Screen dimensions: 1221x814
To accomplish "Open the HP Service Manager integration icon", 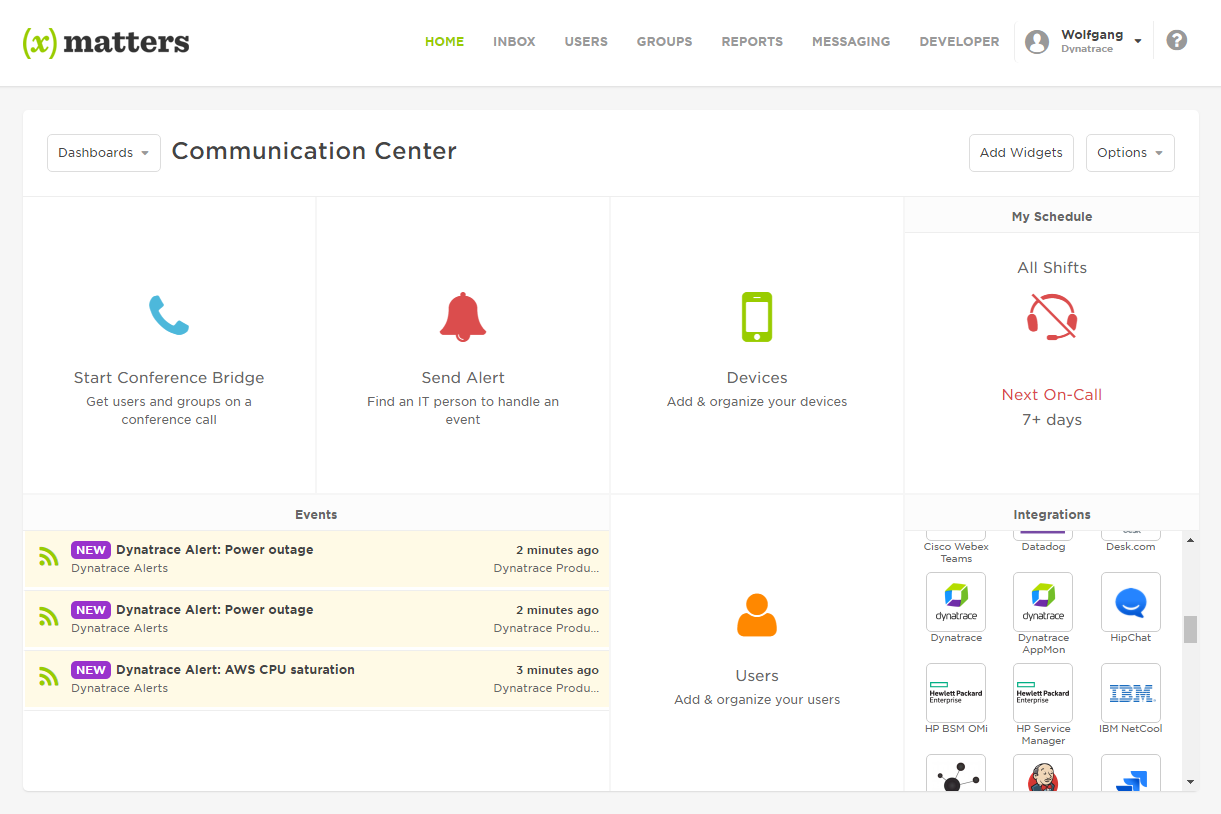I will tap(1043, 692).
